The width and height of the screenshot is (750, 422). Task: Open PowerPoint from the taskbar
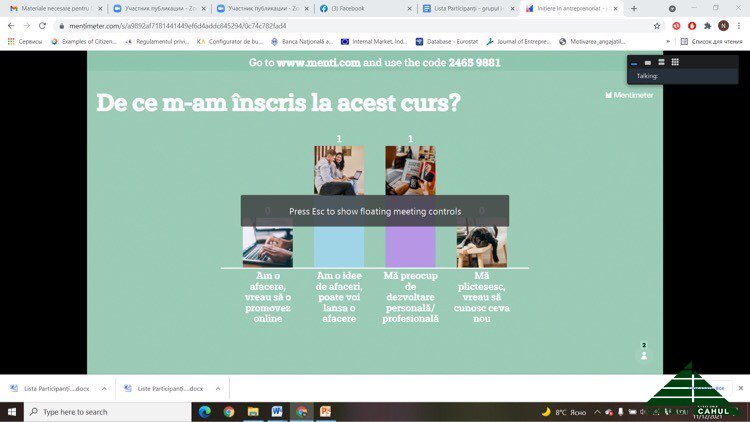click(x=325, y=411)
